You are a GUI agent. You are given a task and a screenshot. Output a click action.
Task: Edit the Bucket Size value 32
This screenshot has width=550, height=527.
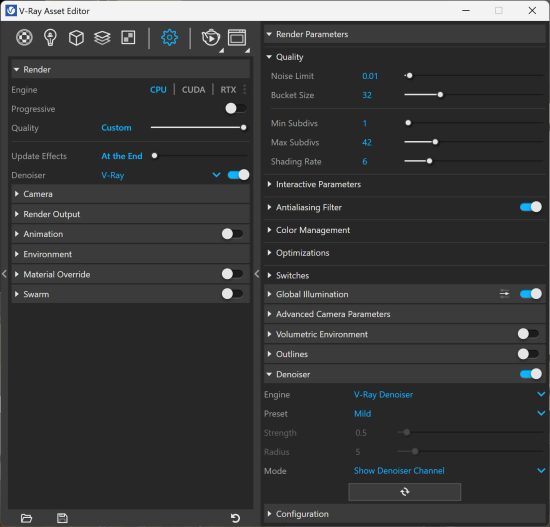click(x=367, y=95)
